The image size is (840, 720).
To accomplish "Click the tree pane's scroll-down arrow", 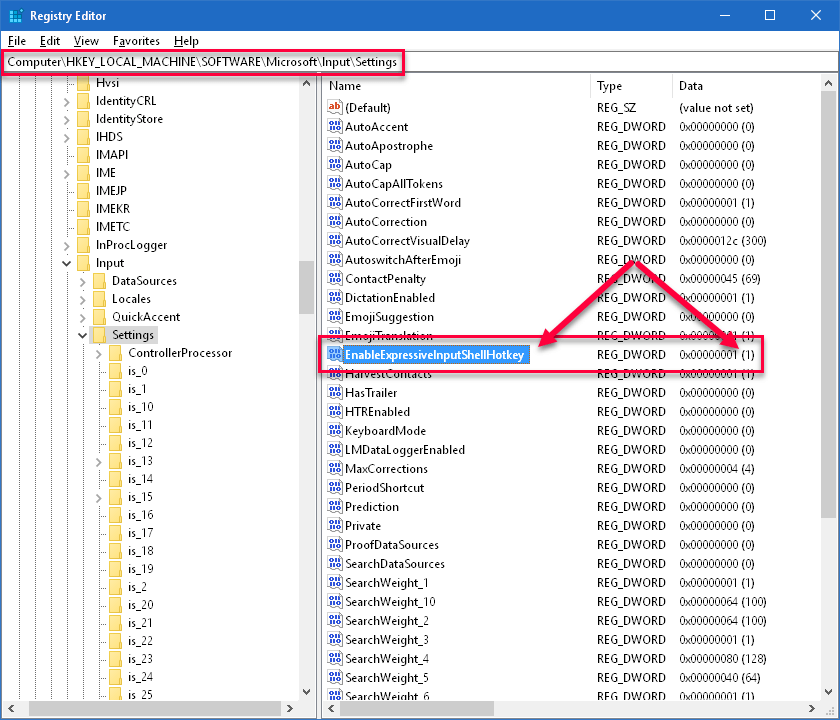I will pyautogui.click(x=306, y=692).
